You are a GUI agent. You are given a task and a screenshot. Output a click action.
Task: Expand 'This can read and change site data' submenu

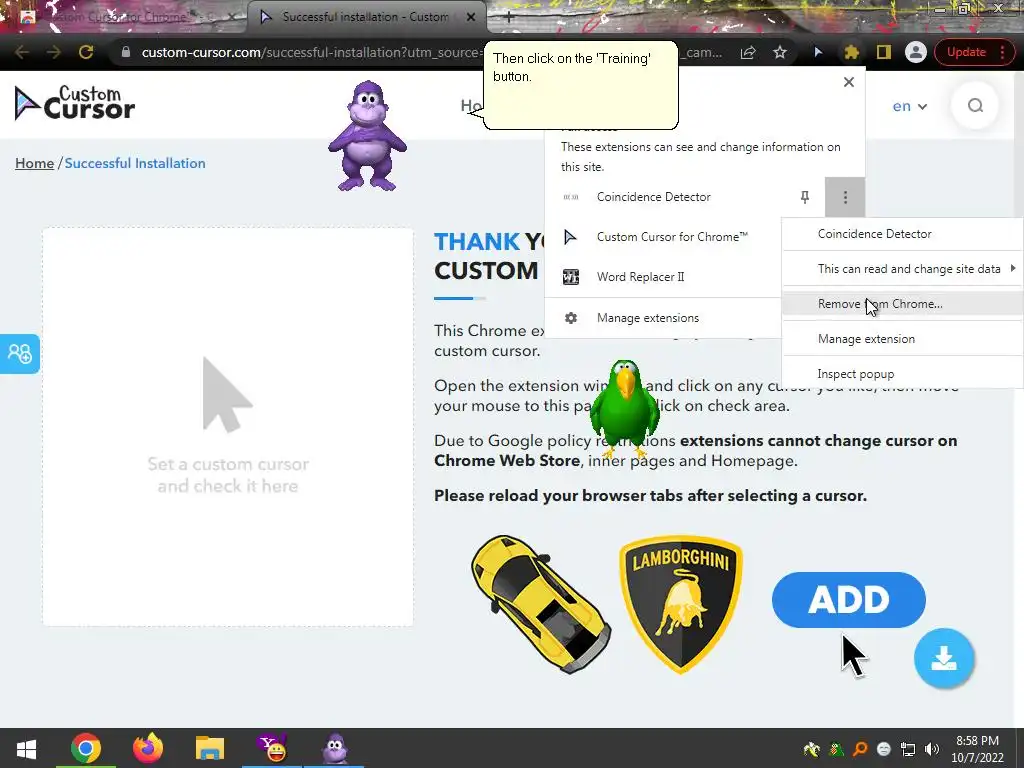pyautogui.click(x=903, y=268)
